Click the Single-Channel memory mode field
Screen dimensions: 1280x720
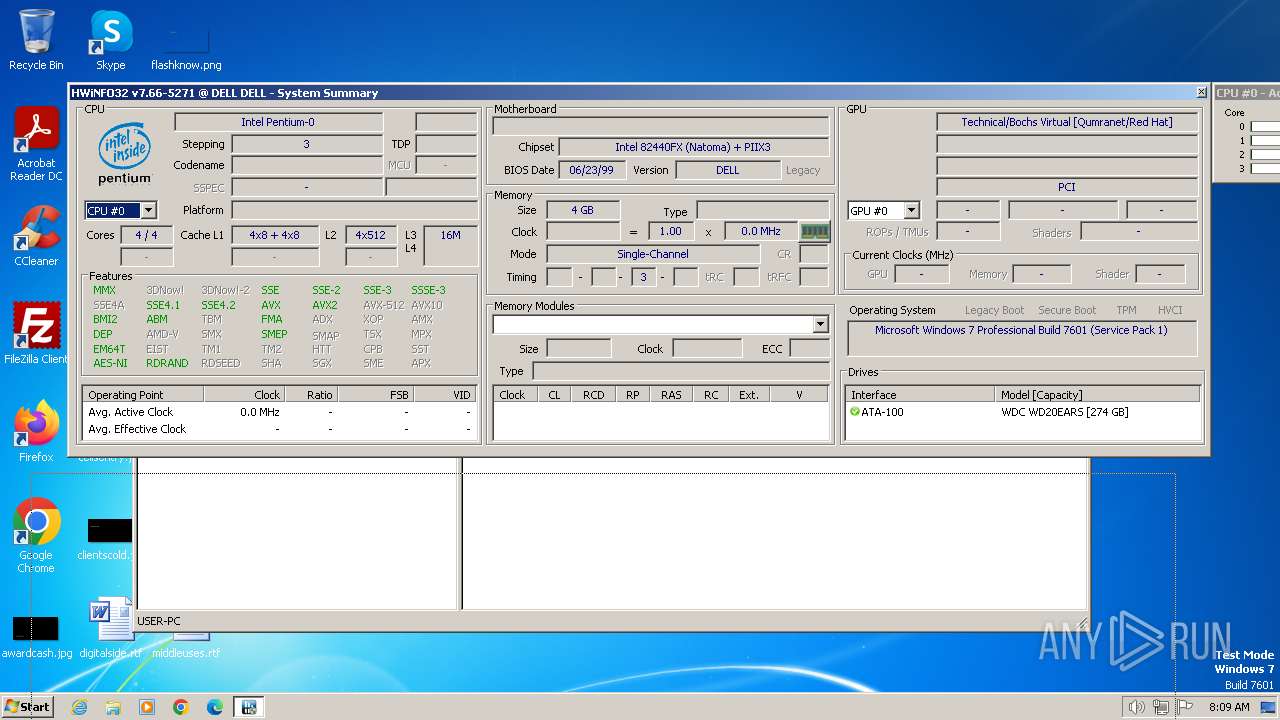652,254
